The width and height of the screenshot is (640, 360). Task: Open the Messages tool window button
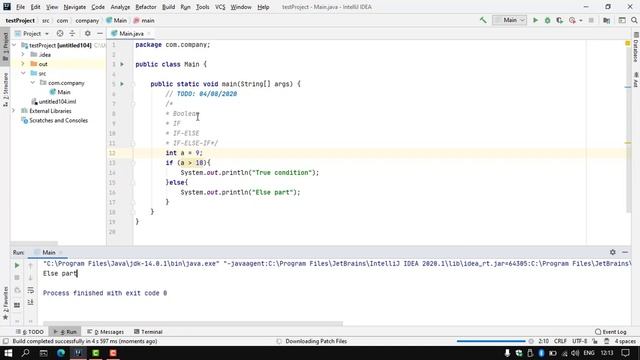pos(105,331)
